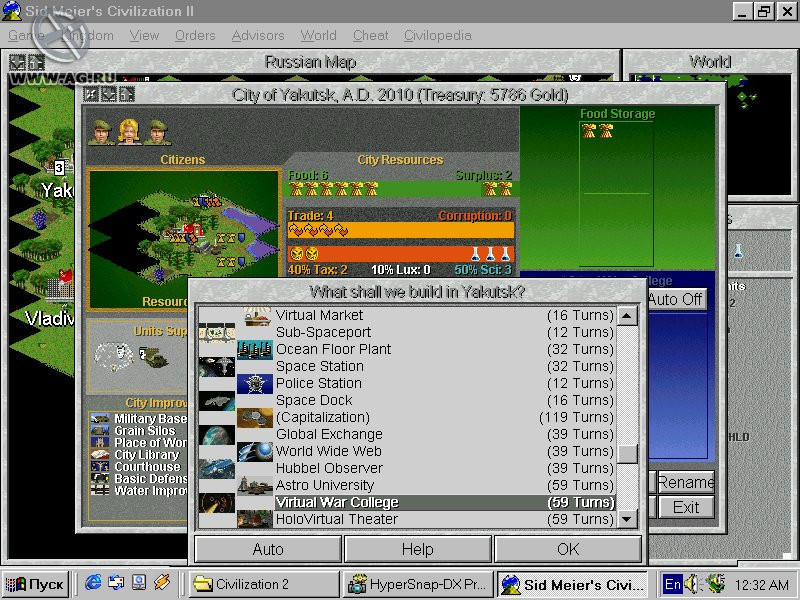The height and width of the screenshot is (600, 800).
Task: Click the Global Exchange planet icon
Action: (217, 435)
